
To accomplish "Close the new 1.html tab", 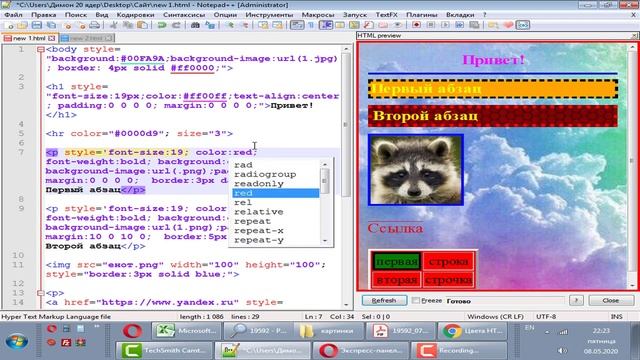I will coord(51,38).
